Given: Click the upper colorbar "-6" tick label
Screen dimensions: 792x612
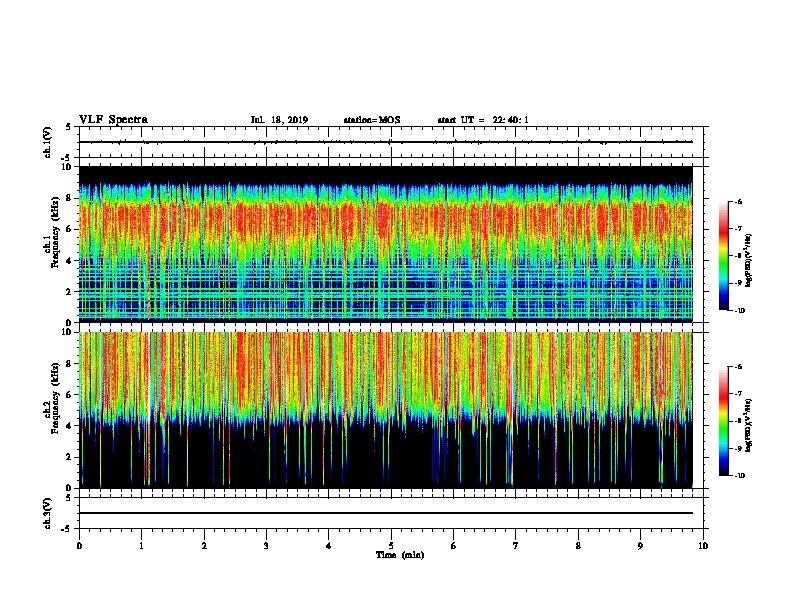Looking at the screenshot, I should [x=738, y=201].
